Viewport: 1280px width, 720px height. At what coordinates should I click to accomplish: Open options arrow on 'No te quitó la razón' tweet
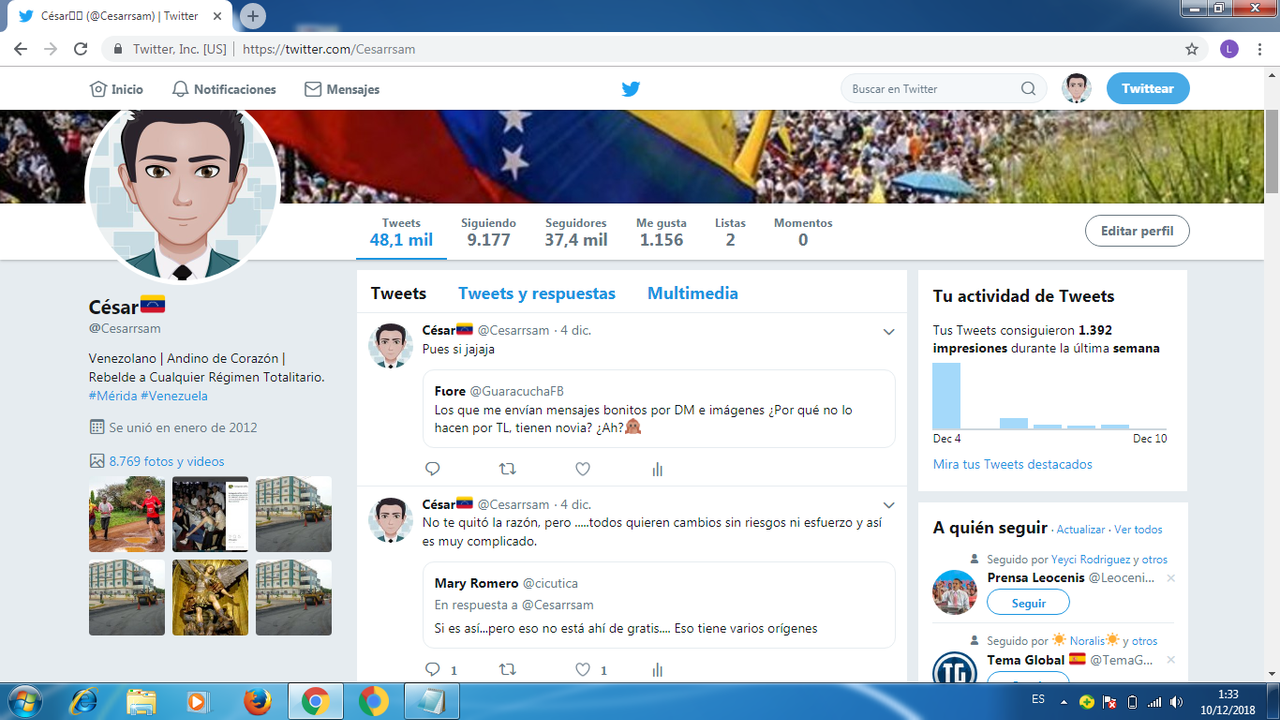click(888, 506)
